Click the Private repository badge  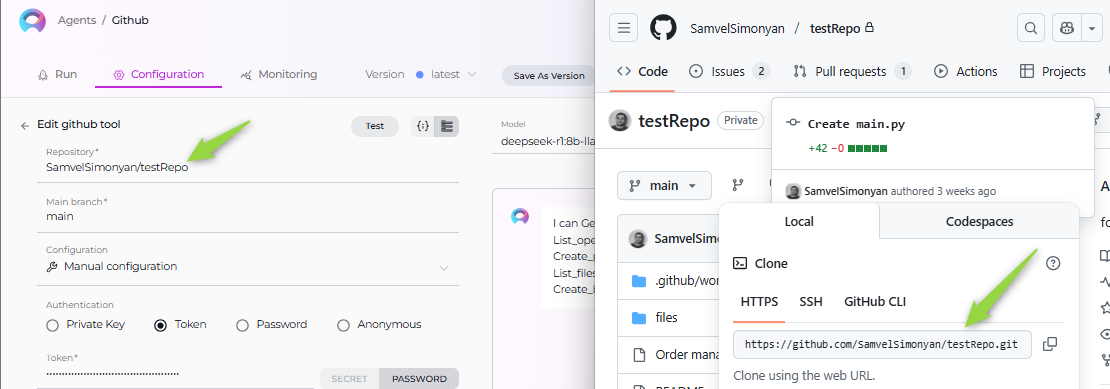[740, 120]
